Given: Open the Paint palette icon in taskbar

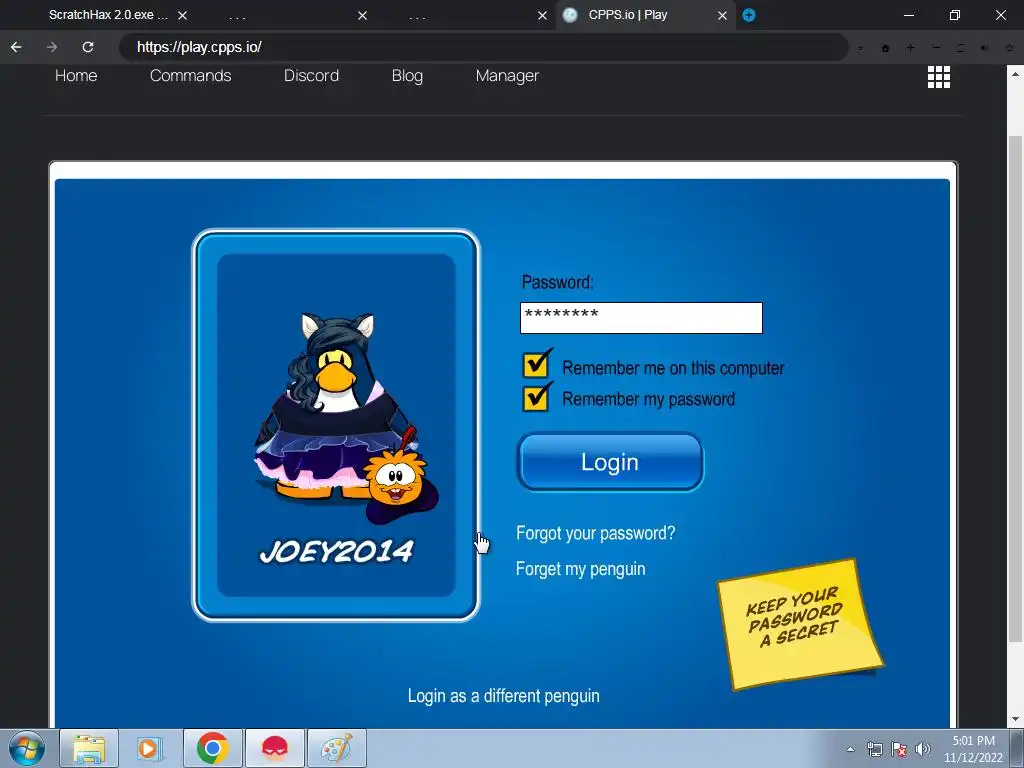Looking at the screenshot, I should click(337, 748).
